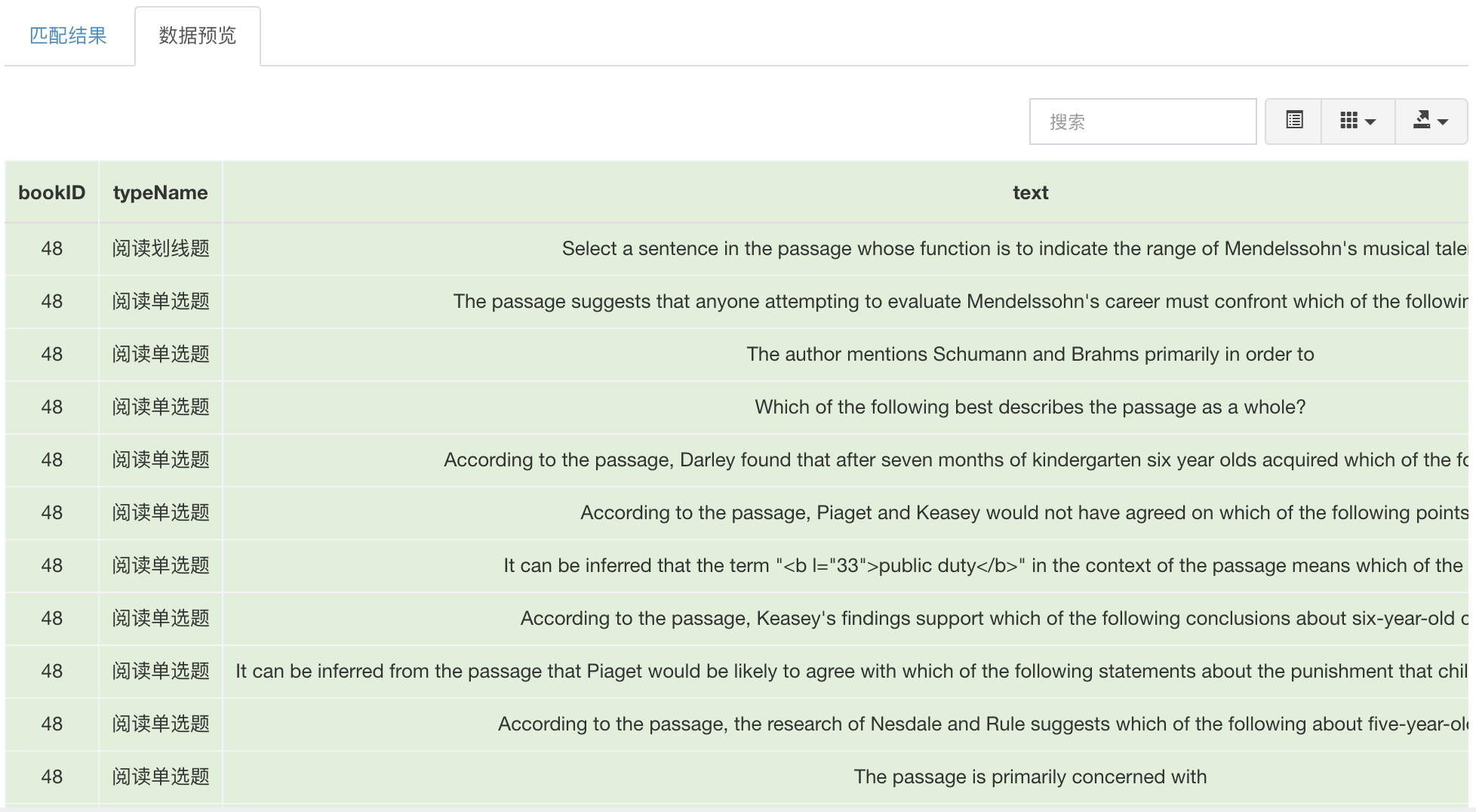Open the columns grid dropdown
The width and height of the screenshot is (1476, 812).
point(1358,121)
